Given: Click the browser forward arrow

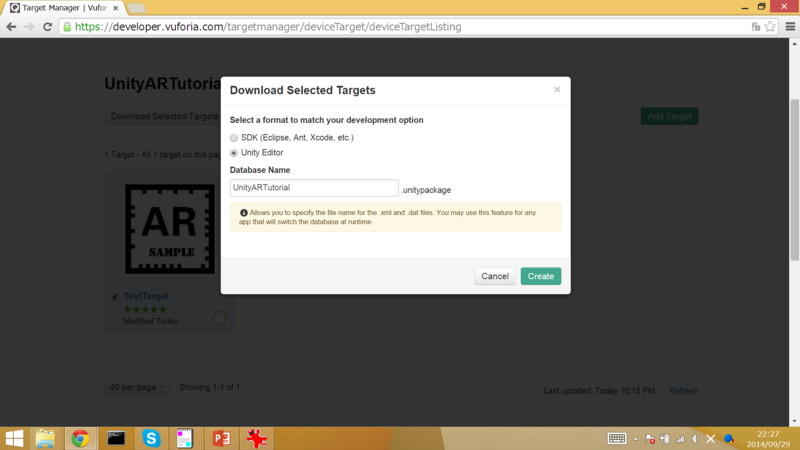Looking at the screenshot, I should point(29,27).
